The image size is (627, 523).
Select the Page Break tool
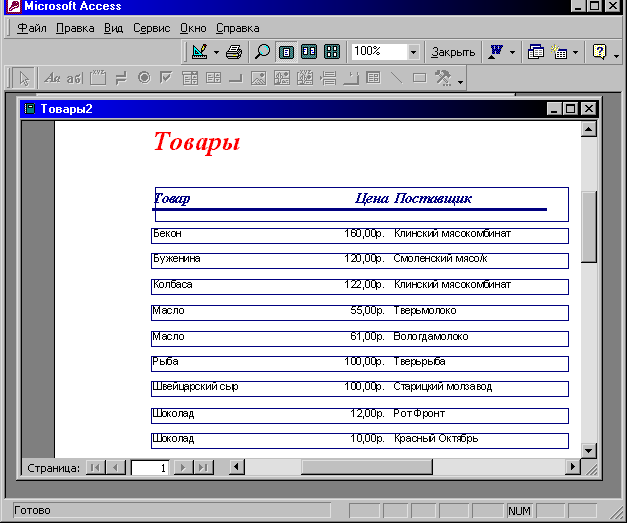[x=328, y=78]
